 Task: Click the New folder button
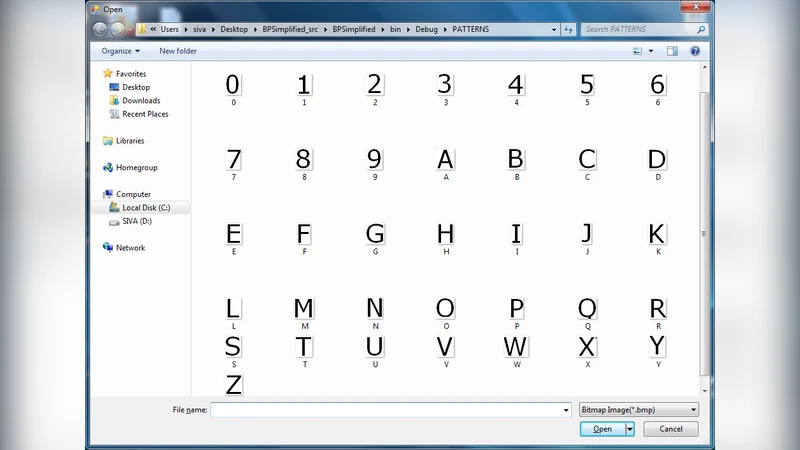coord(178,51)
